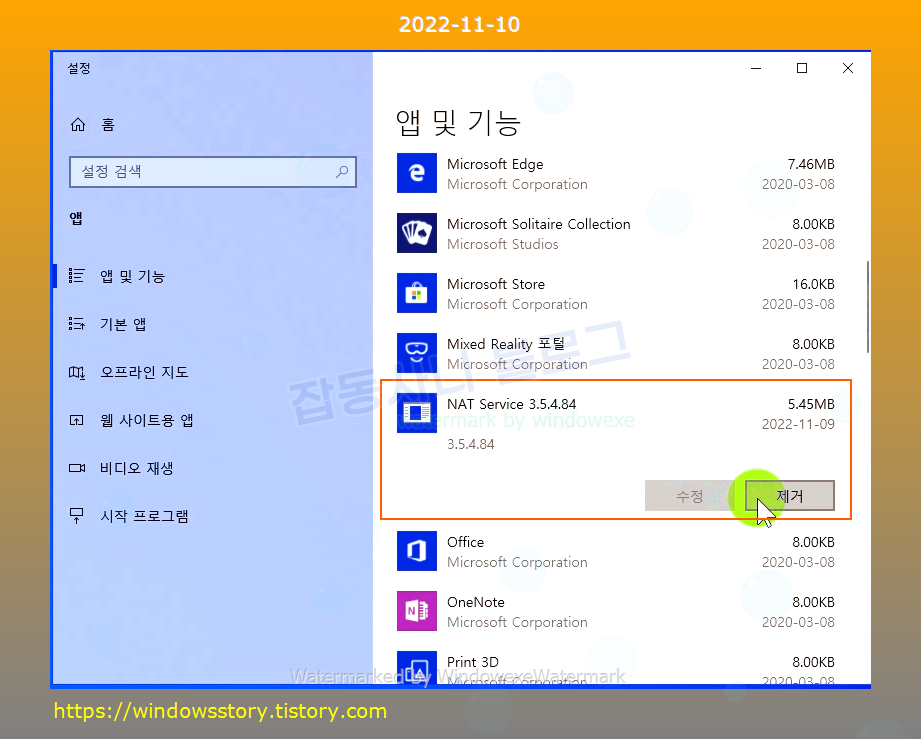Focus the 설정 검색 search box
Viewport: 921px width, 739px height.
(x=213, y=172)
